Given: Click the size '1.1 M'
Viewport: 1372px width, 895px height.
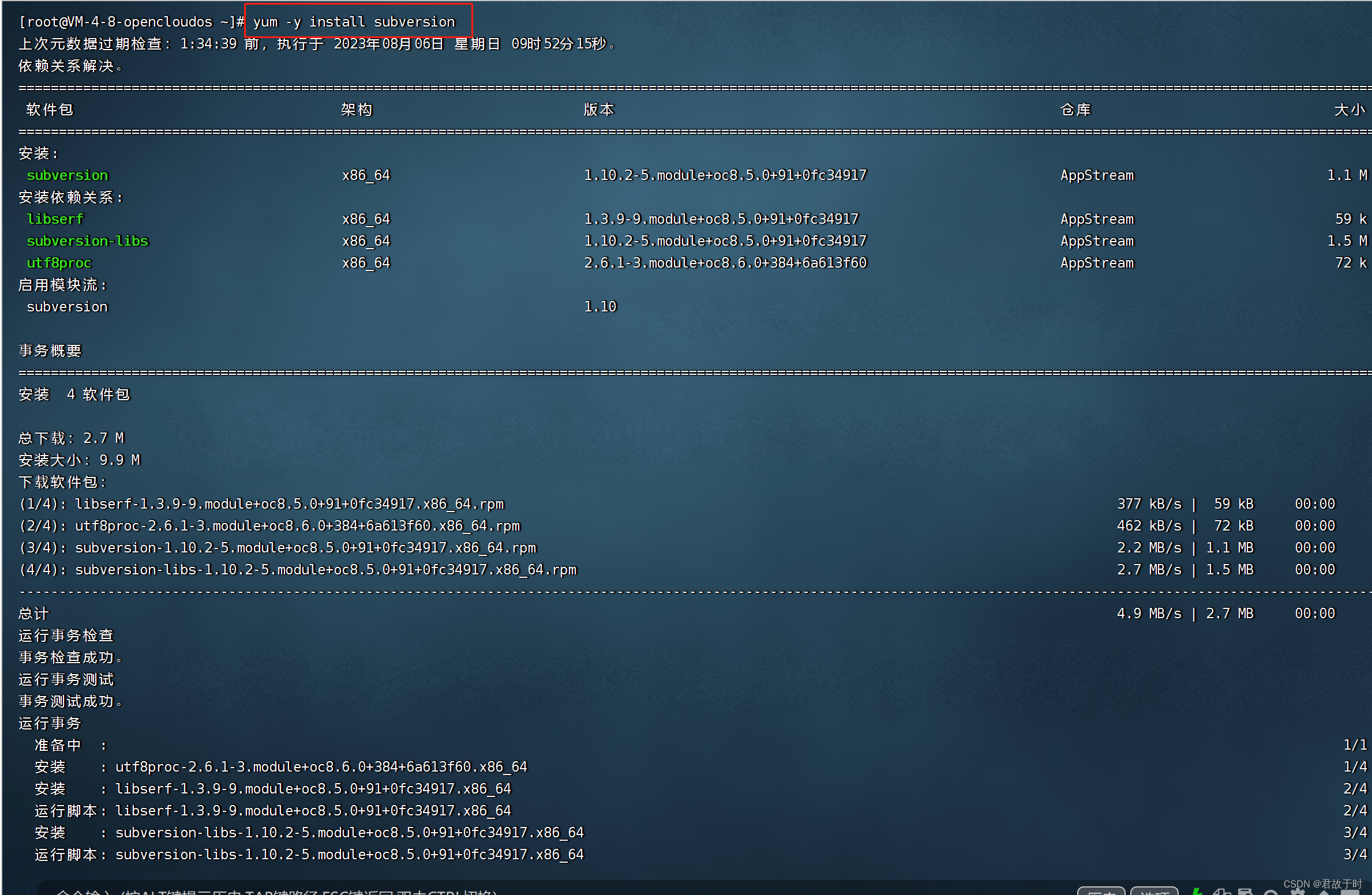Looking at the screenshot, I should point(1347,175).
